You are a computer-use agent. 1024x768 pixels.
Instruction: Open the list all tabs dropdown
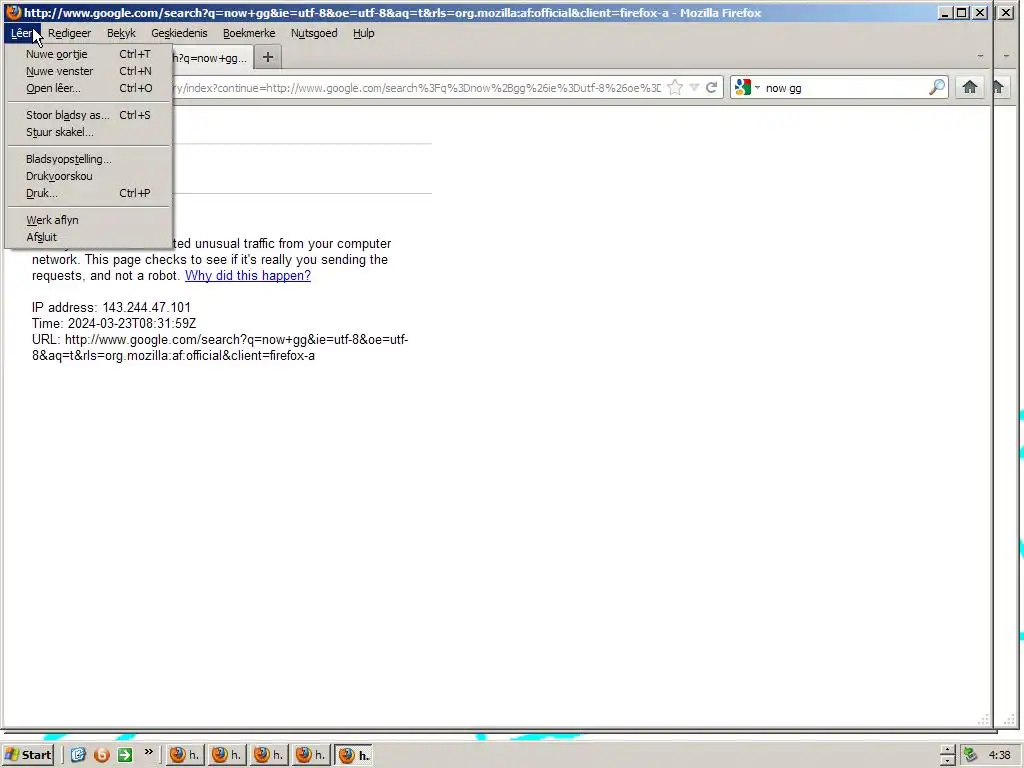pos(980,57)
